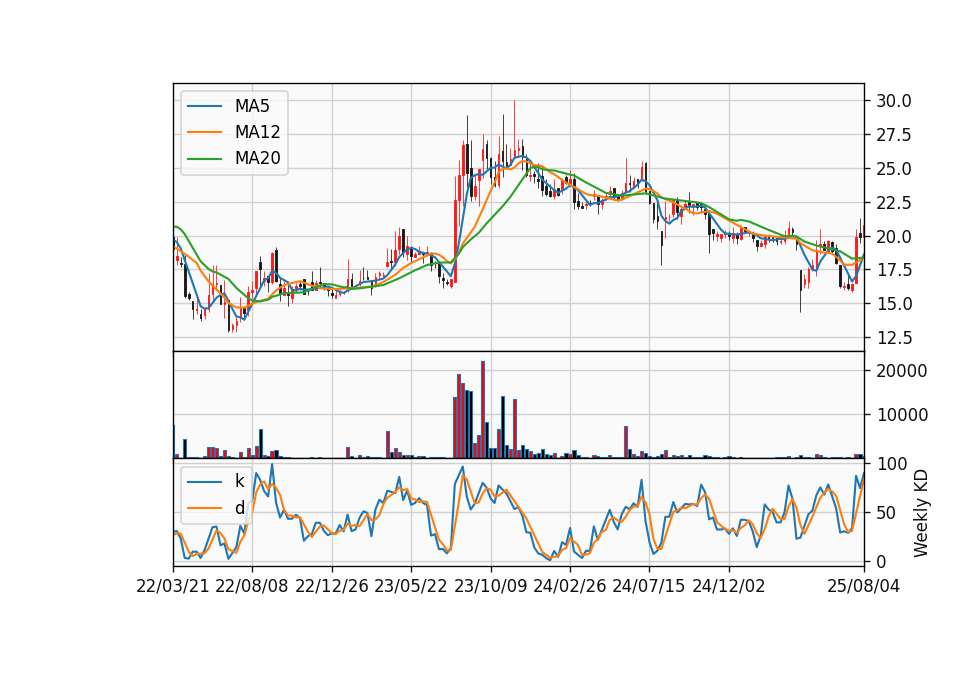Click the MA20 legend label
This screenshot has width=960, height=690.
coord(257,158)
